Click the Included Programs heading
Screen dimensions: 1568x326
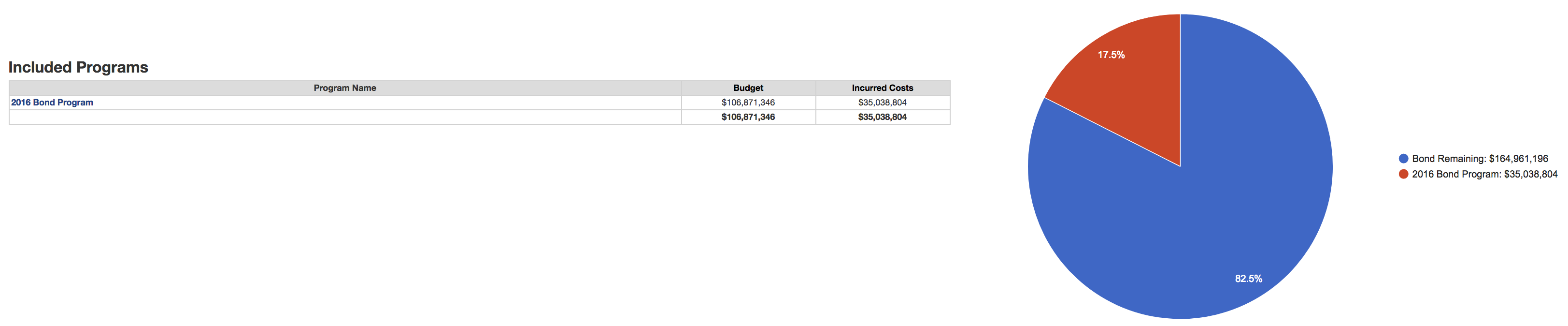pos(79,67)
